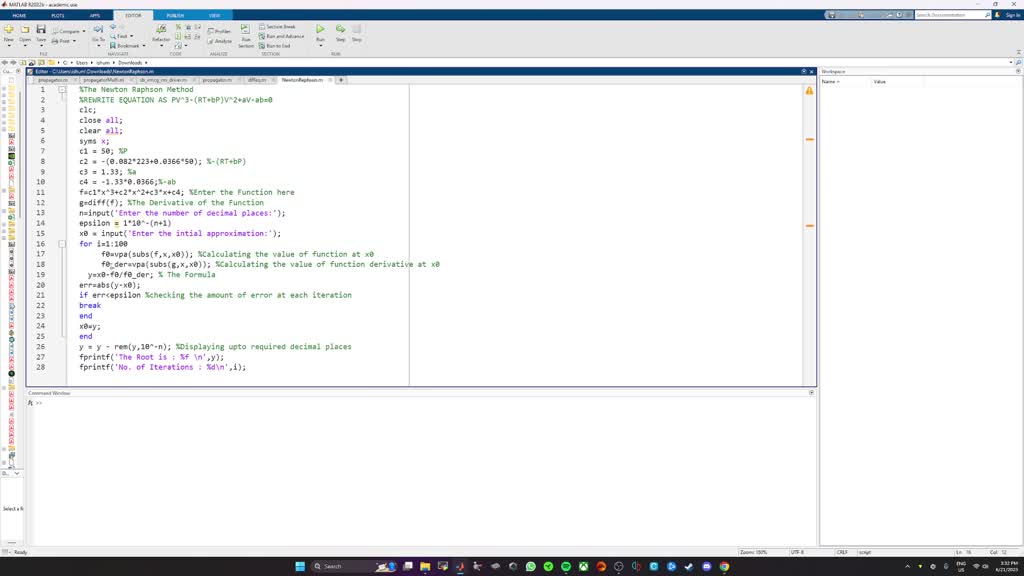Open the Editor panel actions menu

(x=804, y=71)
